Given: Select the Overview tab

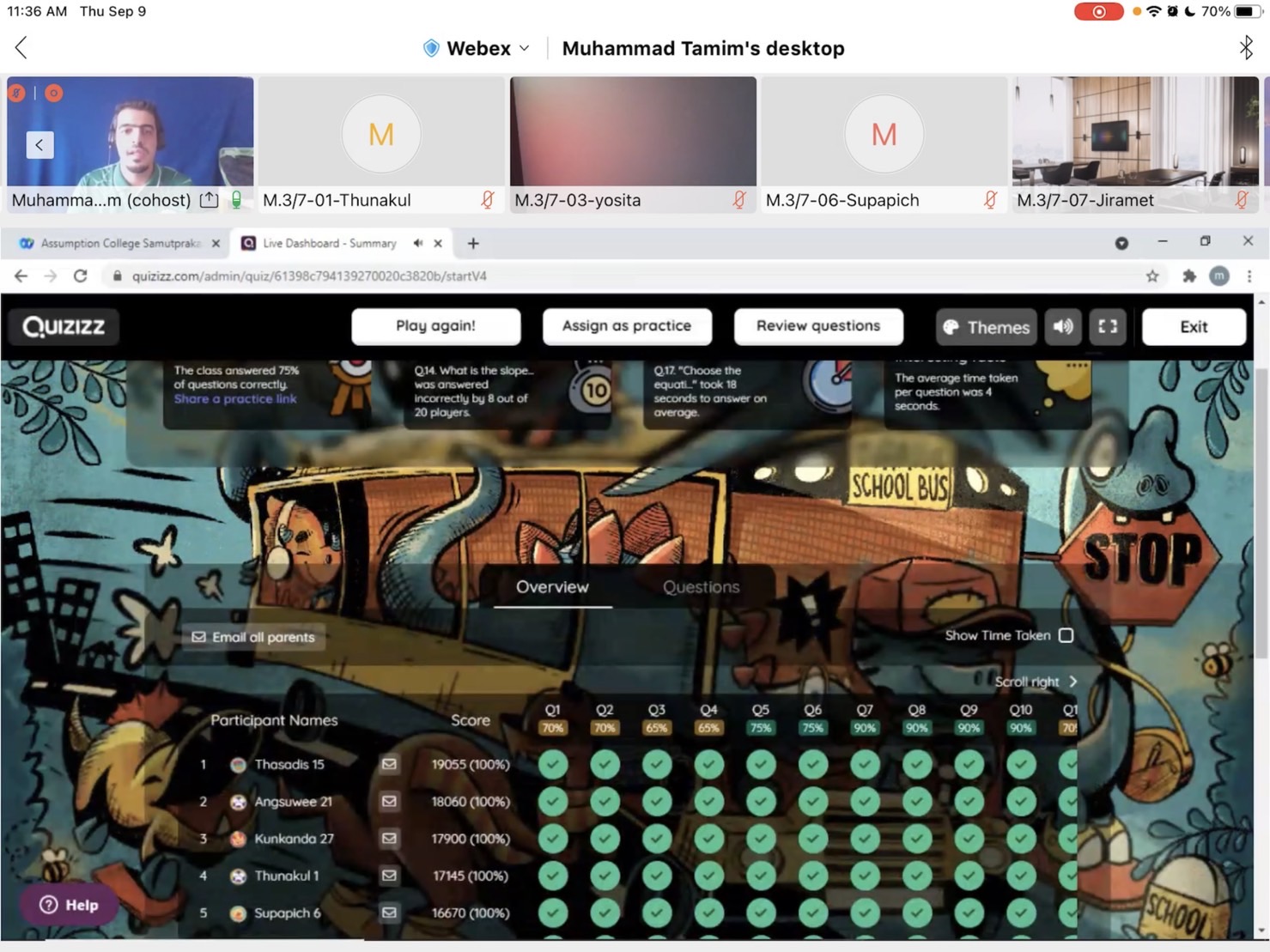Looking at the screenshot, I should point(552,587).
